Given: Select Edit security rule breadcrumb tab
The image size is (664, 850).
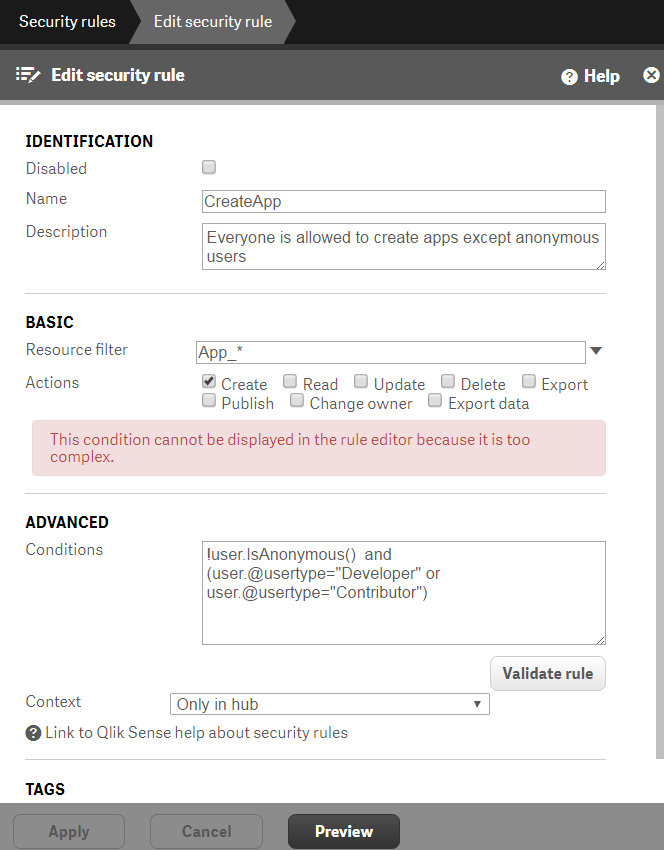Looking at the screenshot, I should pos(212,22).
